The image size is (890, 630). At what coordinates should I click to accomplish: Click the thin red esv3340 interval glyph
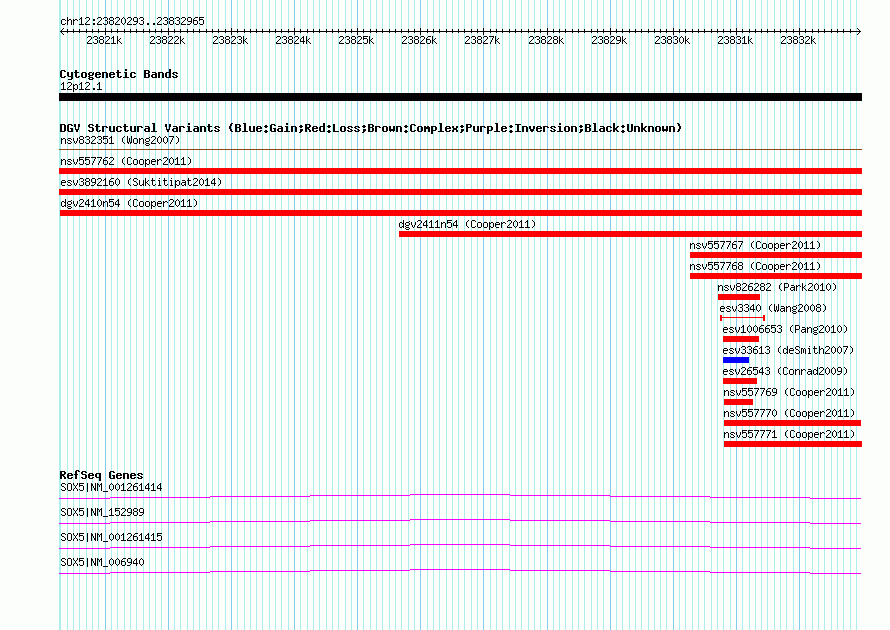(x=742, y=318)
